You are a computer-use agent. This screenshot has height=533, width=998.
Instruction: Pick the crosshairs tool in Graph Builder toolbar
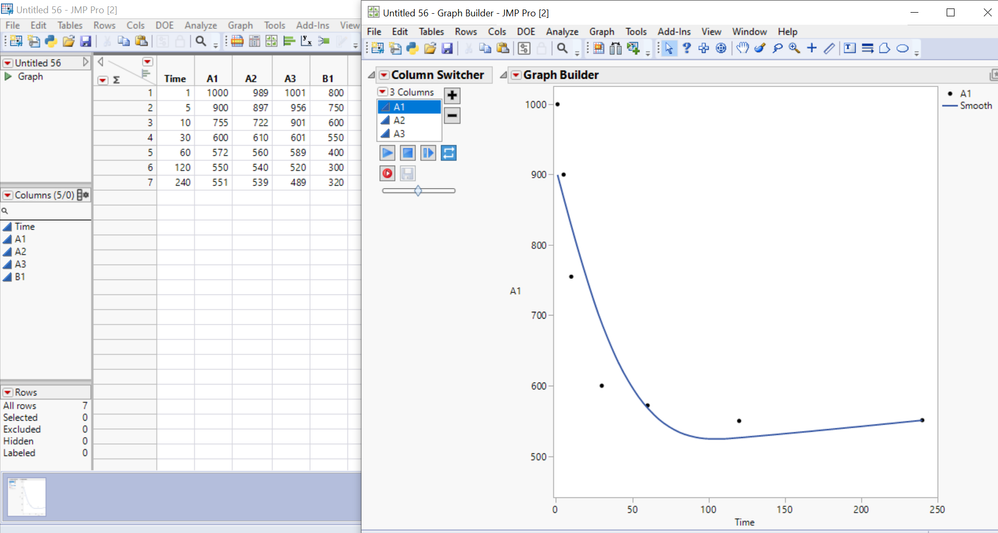coord(811,48)
